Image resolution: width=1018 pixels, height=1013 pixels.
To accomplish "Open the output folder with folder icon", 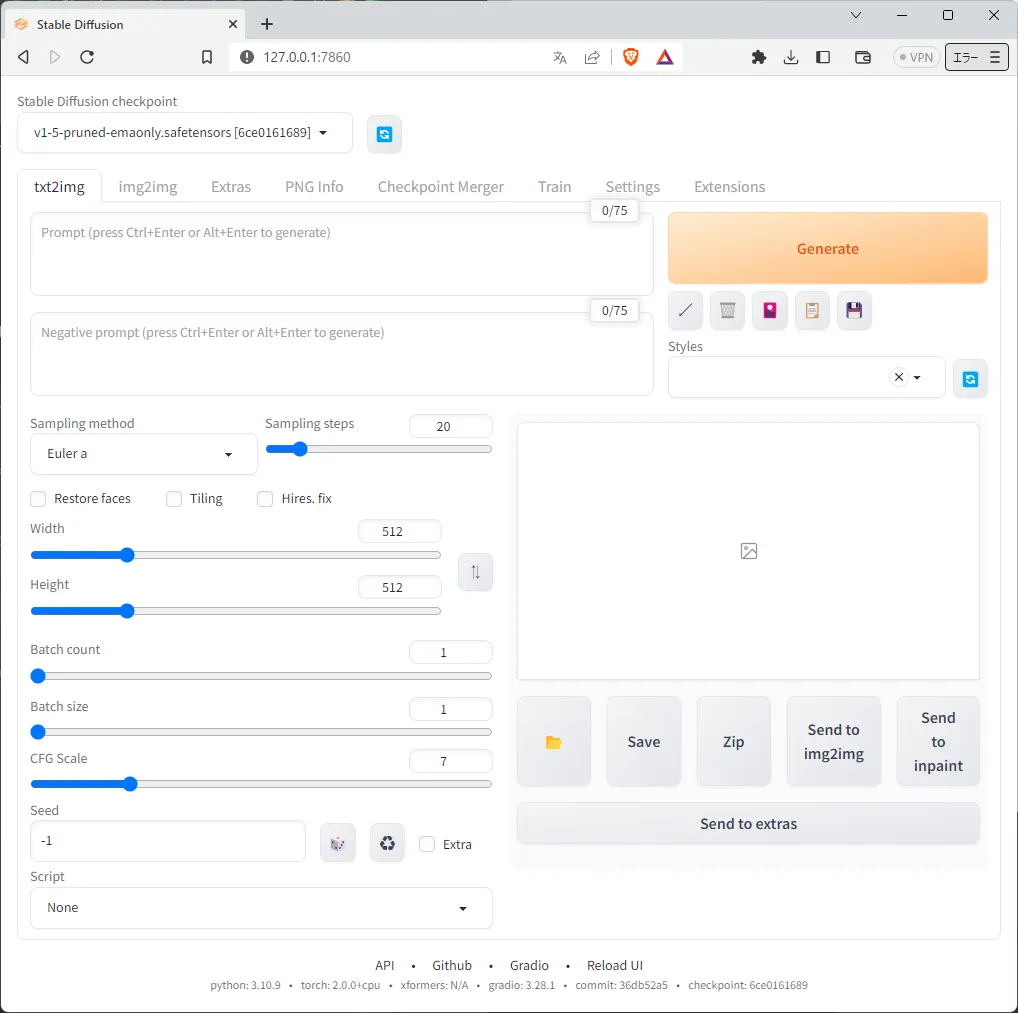I will coord(553,742).
